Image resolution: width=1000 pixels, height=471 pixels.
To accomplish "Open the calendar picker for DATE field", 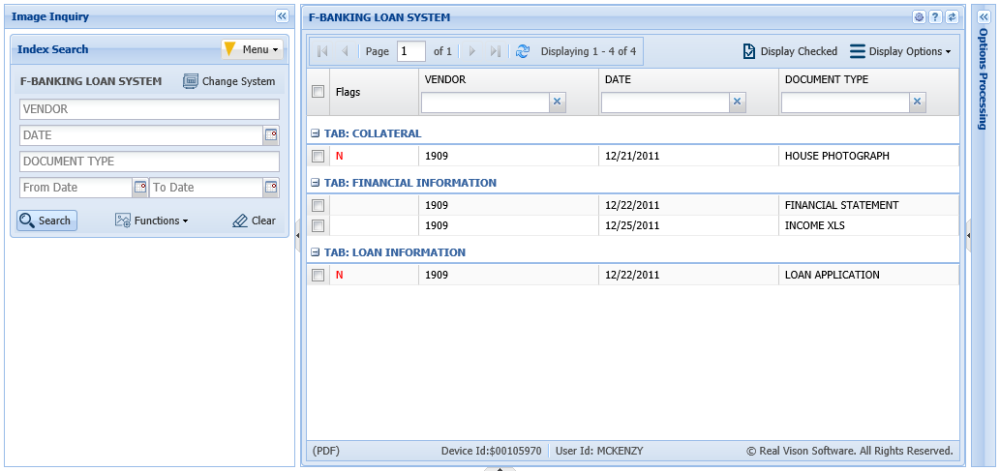I will (271, 135).
